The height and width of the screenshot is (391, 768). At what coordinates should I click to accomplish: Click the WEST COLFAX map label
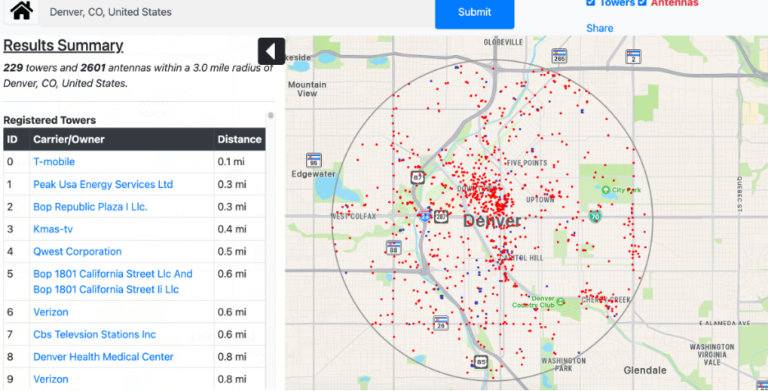click(x=354, y=216)
